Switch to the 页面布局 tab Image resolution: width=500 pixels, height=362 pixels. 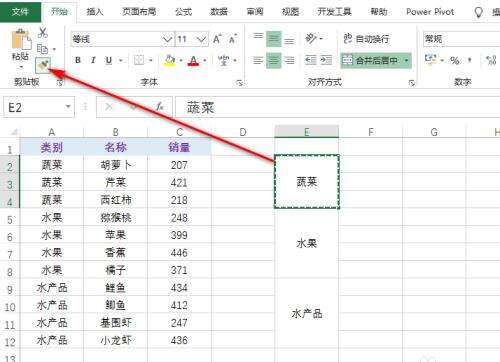click(x=139, y=12)
